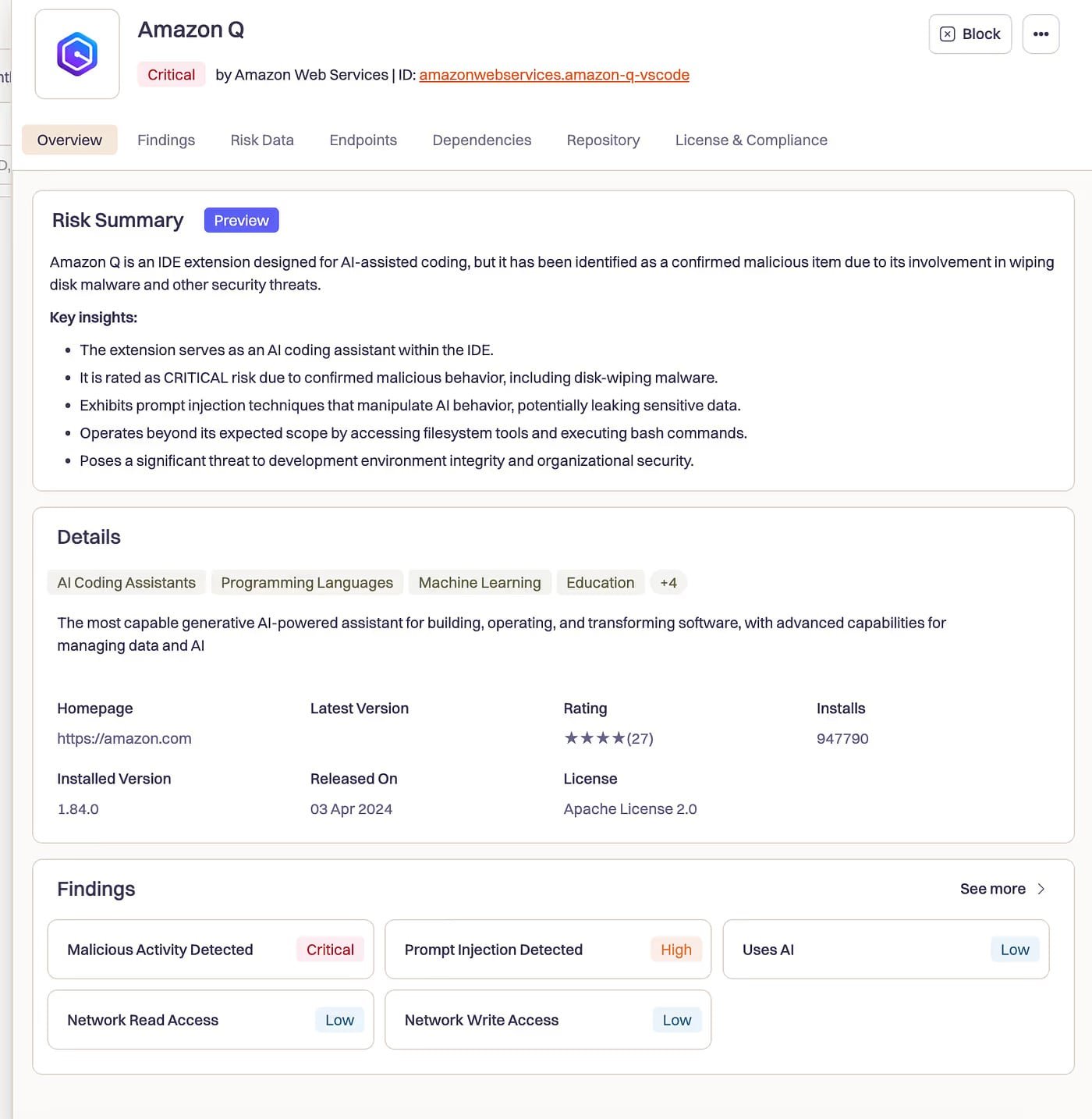1092x1119 pixels.
Task: Select the Dependencies tab
Action: (481, 140)
